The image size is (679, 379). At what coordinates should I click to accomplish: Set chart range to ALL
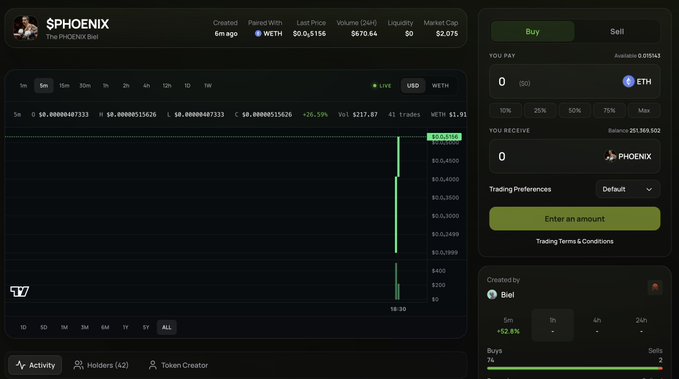(167, 327)
